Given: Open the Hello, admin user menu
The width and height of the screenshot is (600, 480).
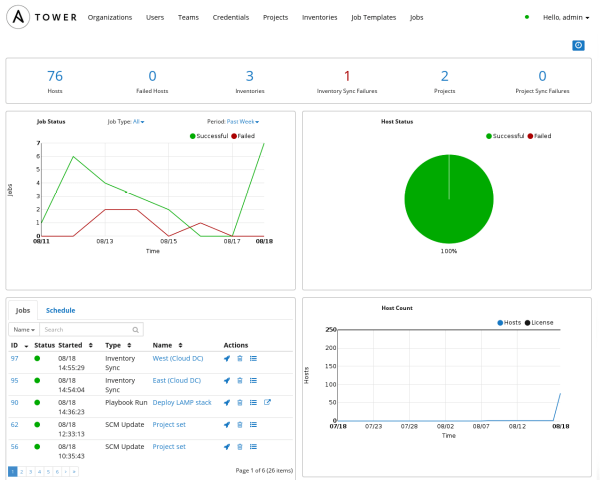Looking at the screenshot, I should 565,17.
